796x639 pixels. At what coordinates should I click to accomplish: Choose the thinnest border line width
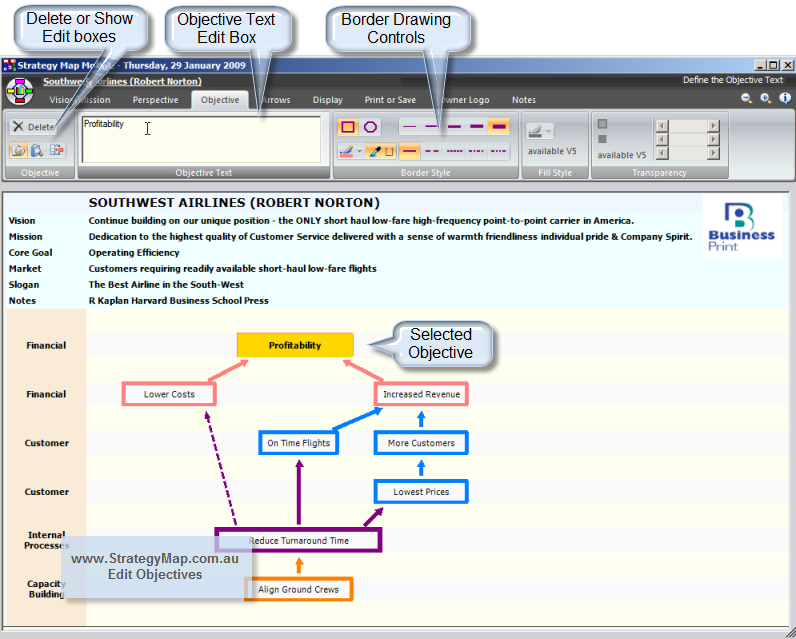[x=410, y=126]
